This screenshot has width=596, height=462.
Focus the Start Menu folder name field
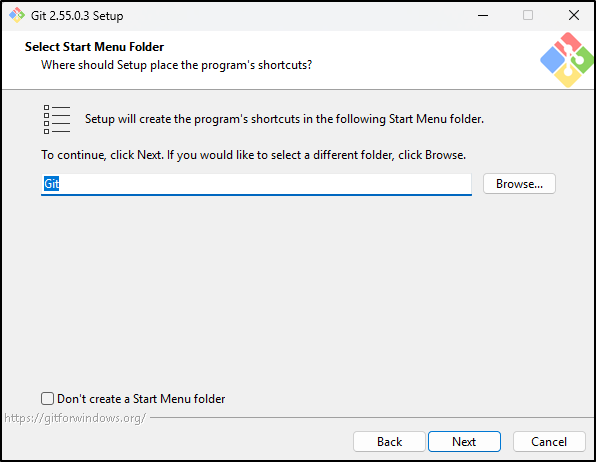(x=256, y=184)
